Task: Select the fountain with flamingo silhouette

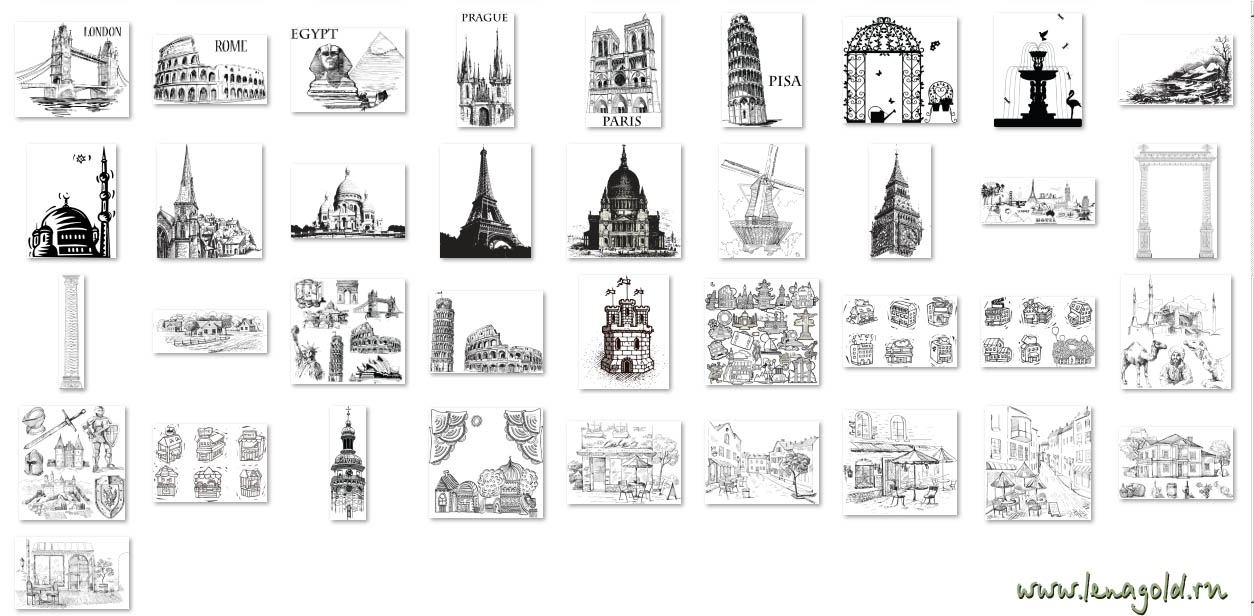Action: point(1037,70)
